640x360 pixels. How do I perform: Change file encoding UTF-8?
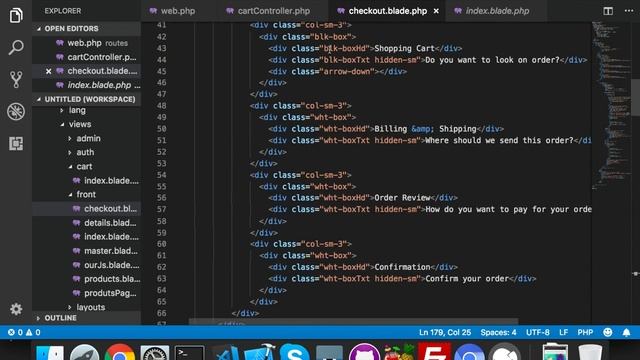(x=538, y=332)
